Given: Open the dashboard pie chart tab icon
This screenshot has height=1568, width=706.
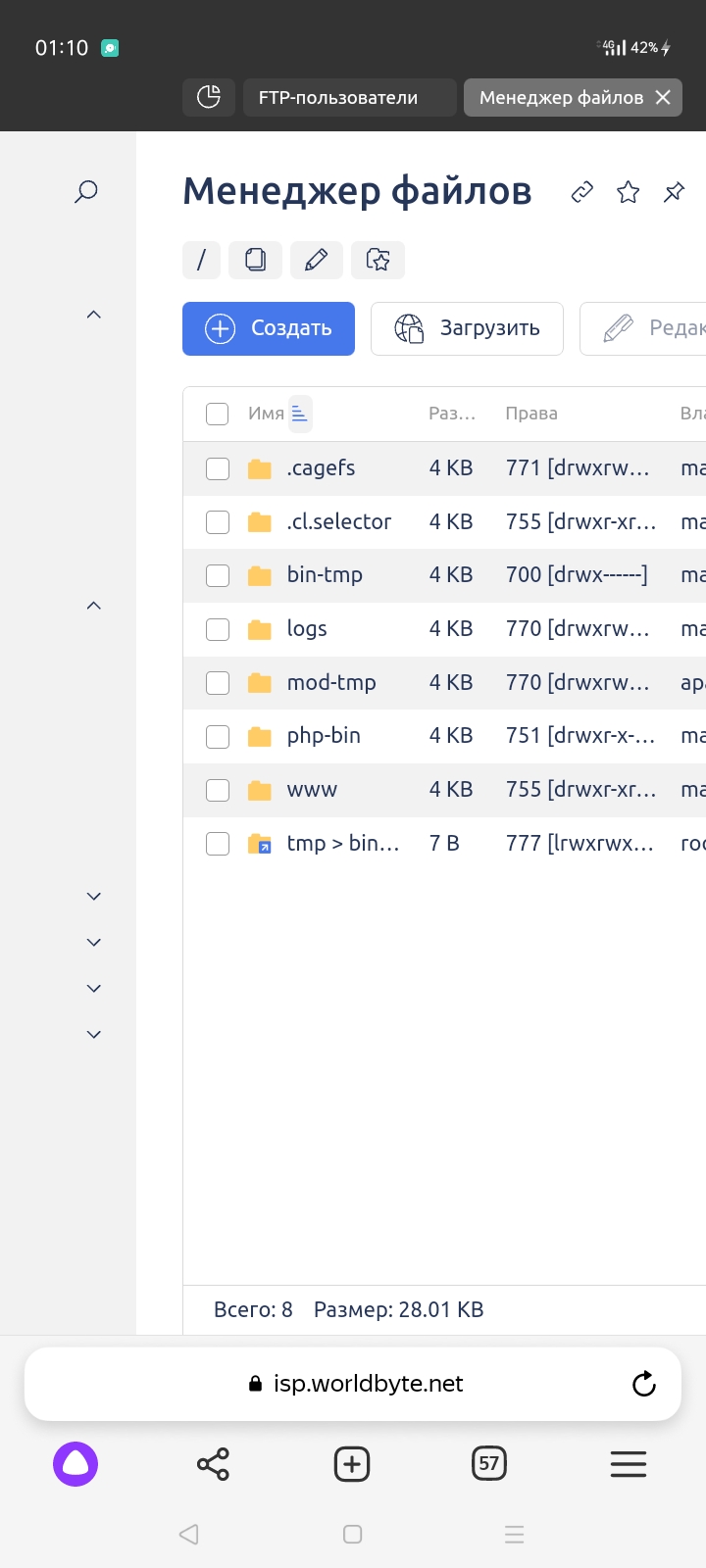Looking at the screenshot, I should pyautogui.click(x=209, y=97).
